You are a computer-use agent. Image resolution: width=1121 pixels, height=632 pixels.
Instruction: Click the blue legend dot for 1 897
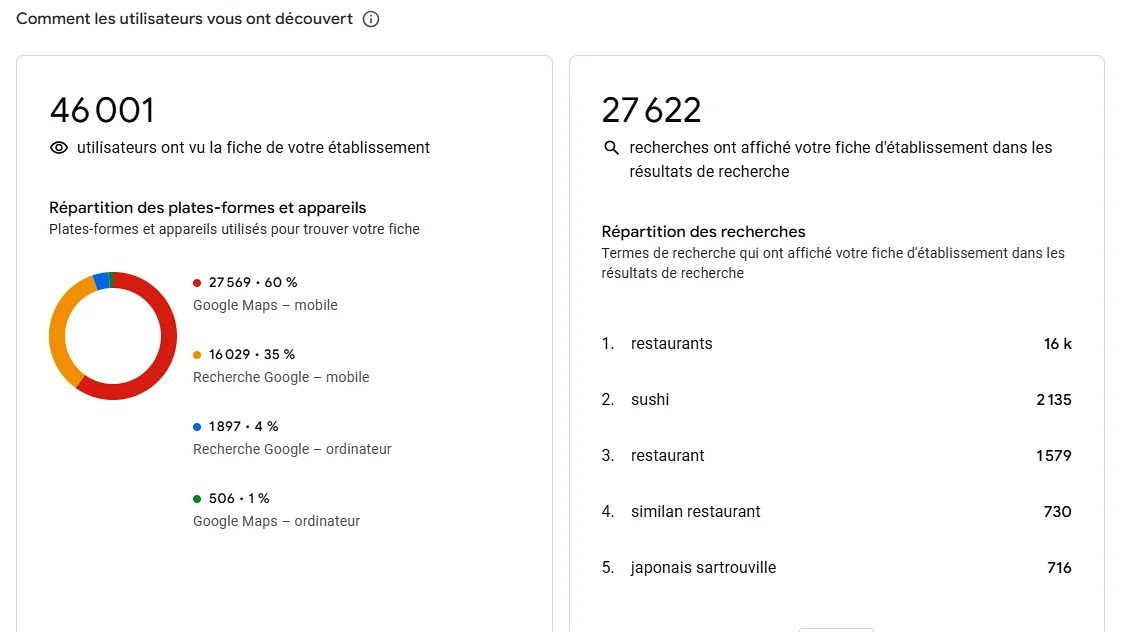(197, 427)
